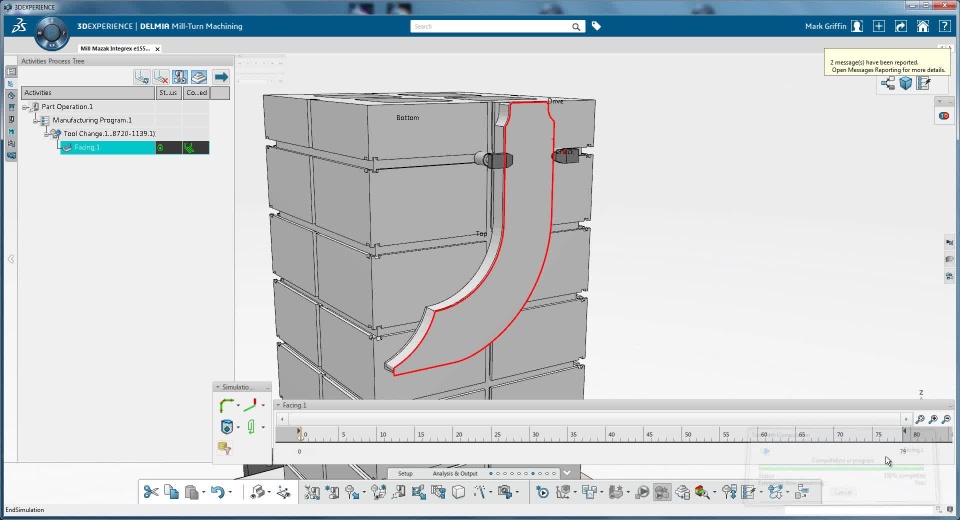Close the Mill Mazak Integrex tab
The width and height of the screenshot is (960, 520).
pos(157,48)
